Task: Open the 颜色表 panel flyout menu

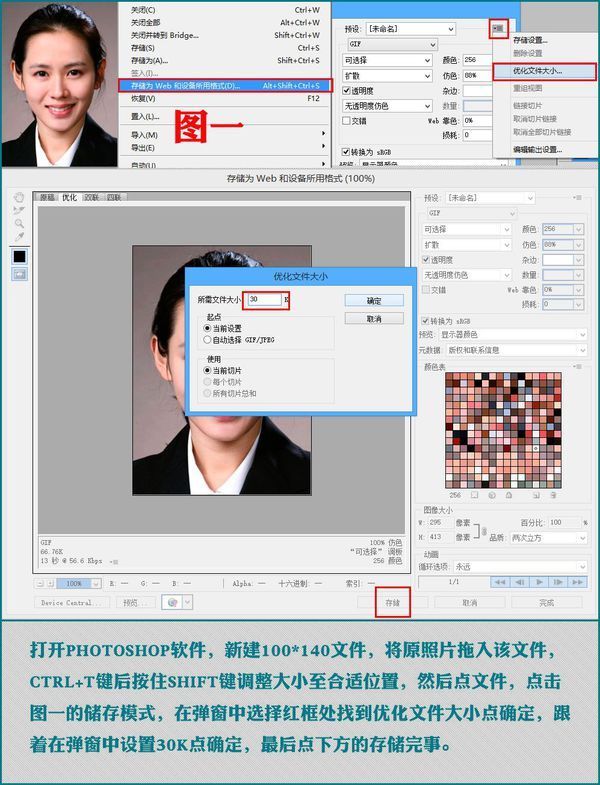Action: point(578,366)
